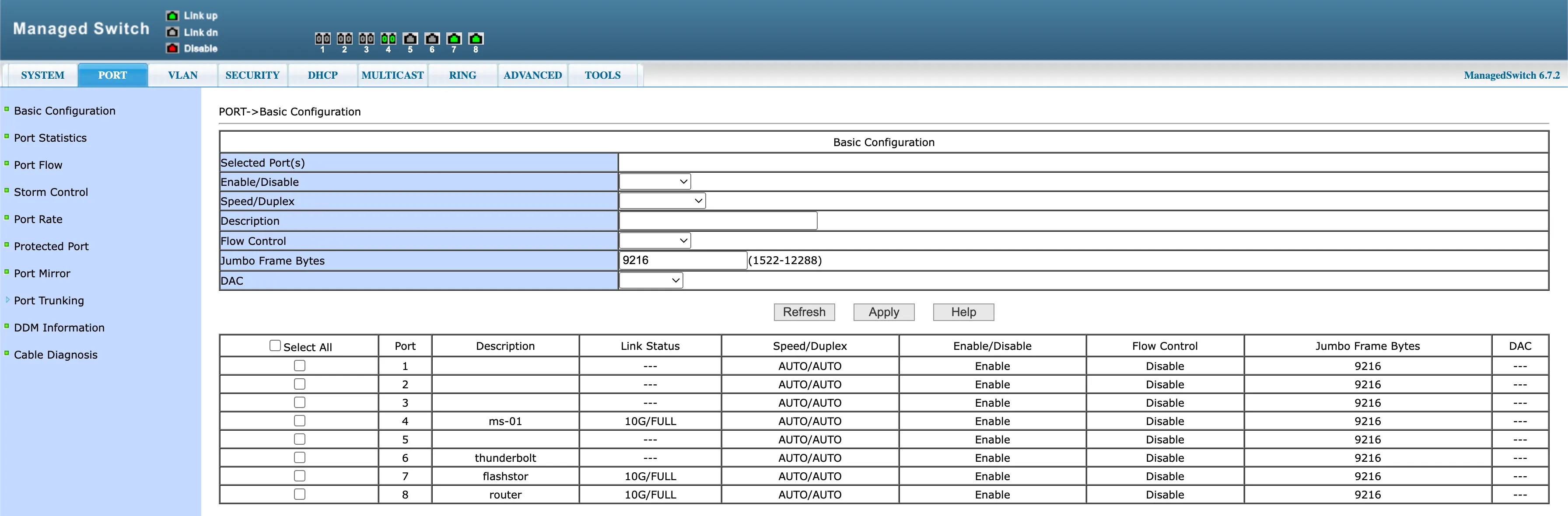Screen dimensions: 1568x516
Task: Open Port Statistics in the sidebar
Action: 50,138
